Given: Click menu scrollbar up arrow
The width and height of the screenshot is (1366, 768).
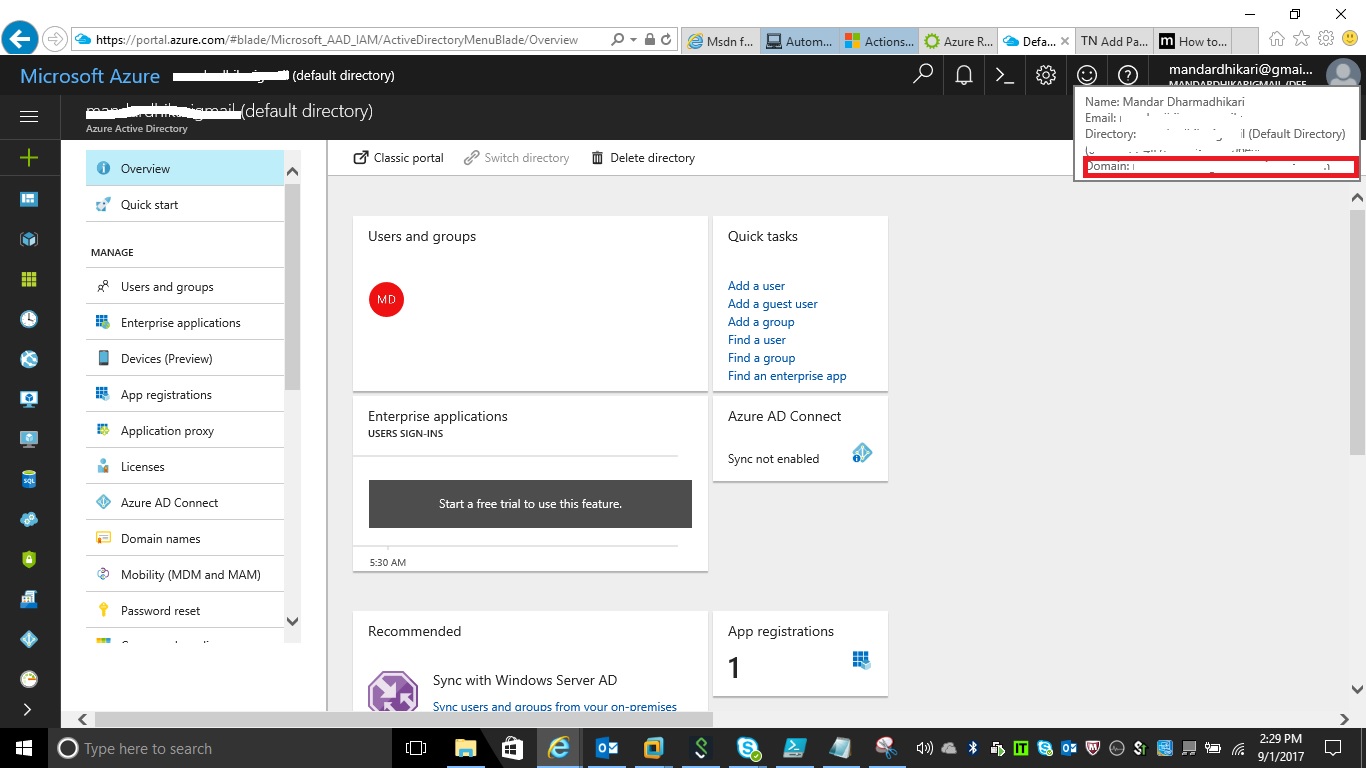Looking at the screenshot, I should [292, 171].
